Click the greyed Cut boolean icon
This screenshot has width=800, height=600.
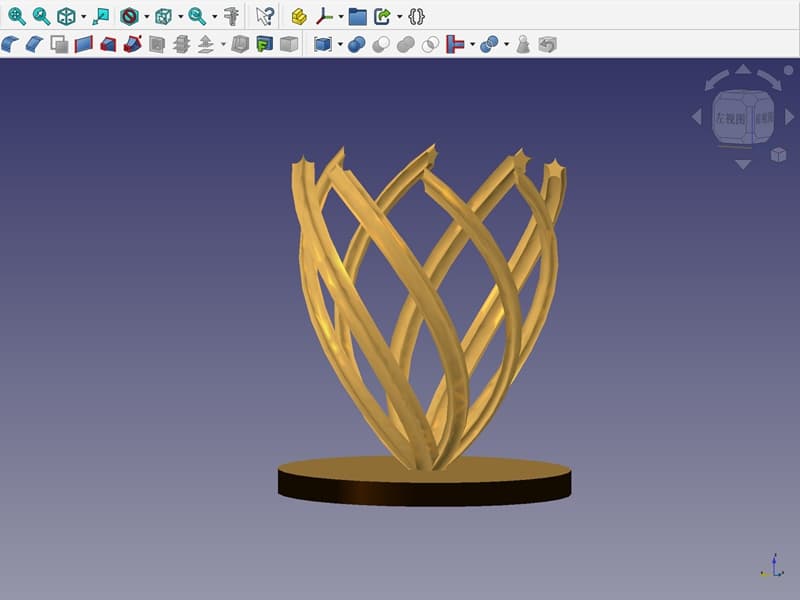click(x=381, y=44)
